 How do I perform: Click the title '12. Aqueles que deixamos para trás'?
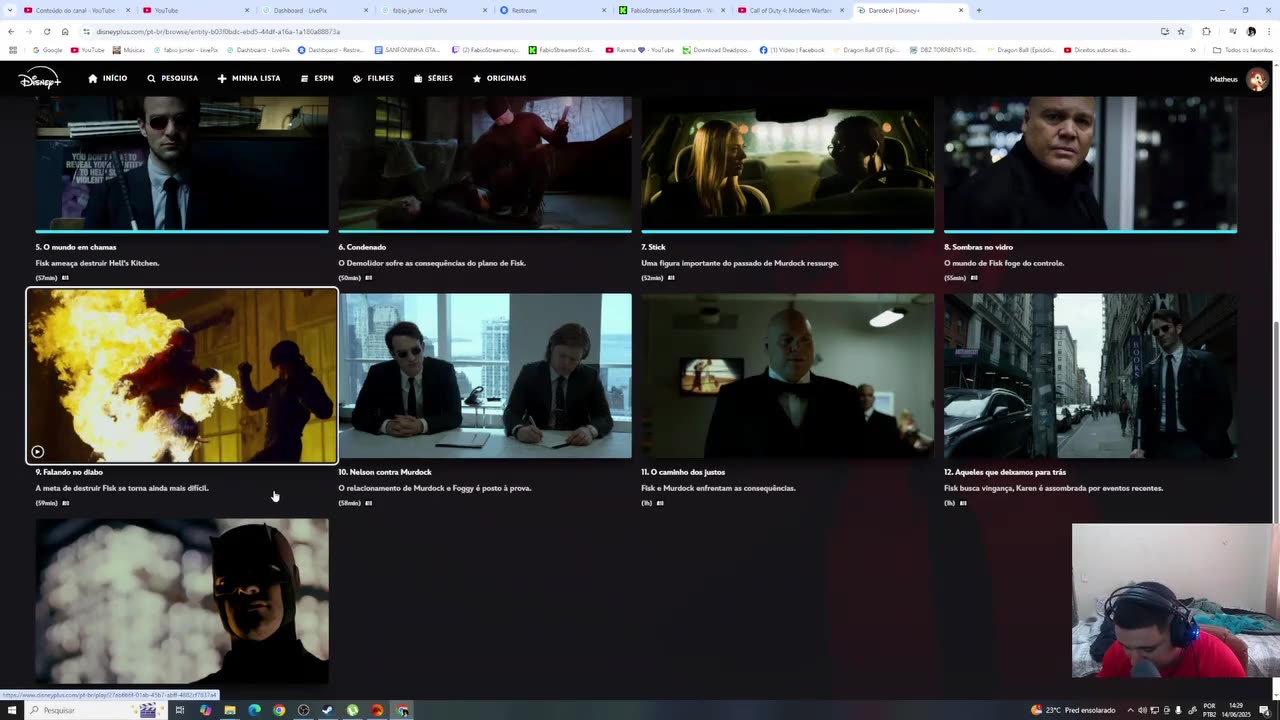pyautogui.click(x=1005, y=472)
